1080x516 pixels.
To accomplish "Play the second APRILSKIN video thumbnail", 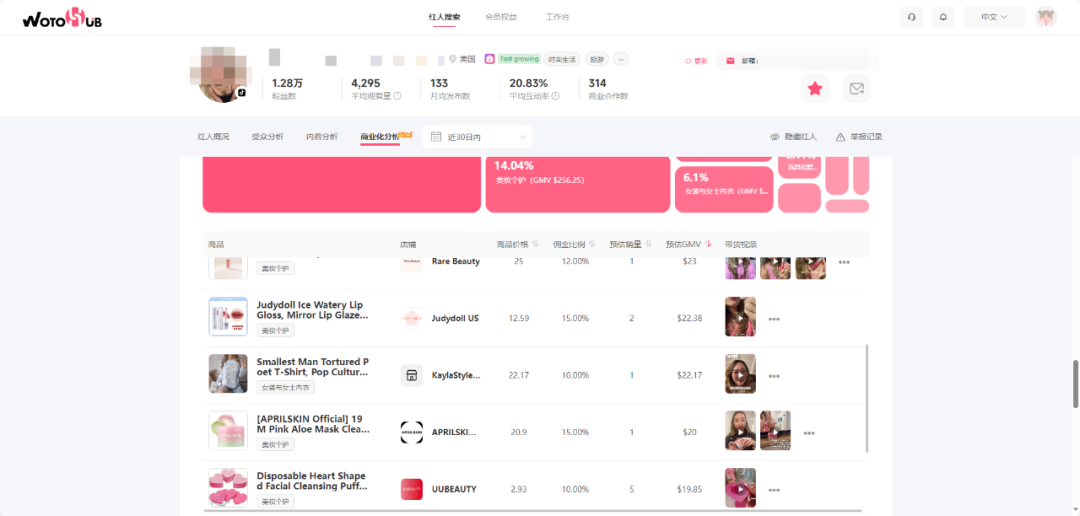I will [x=776, y=431].
